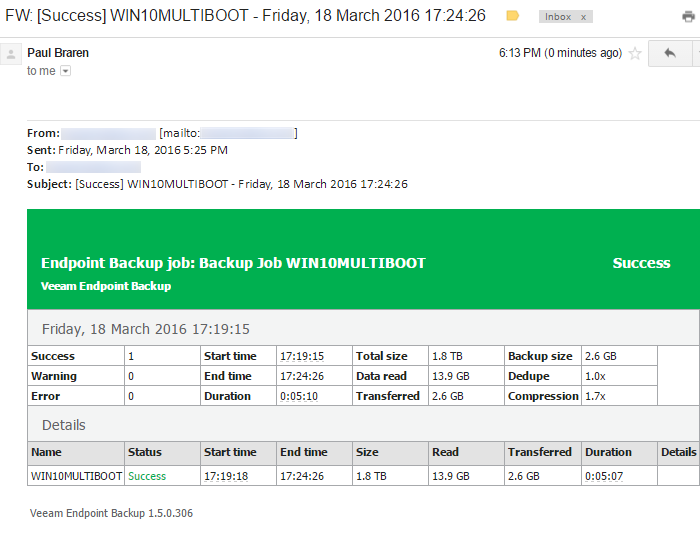This screenshot has width=700, height=533.
Task: Star this message from Paul Braren
Action: point(635,54)
